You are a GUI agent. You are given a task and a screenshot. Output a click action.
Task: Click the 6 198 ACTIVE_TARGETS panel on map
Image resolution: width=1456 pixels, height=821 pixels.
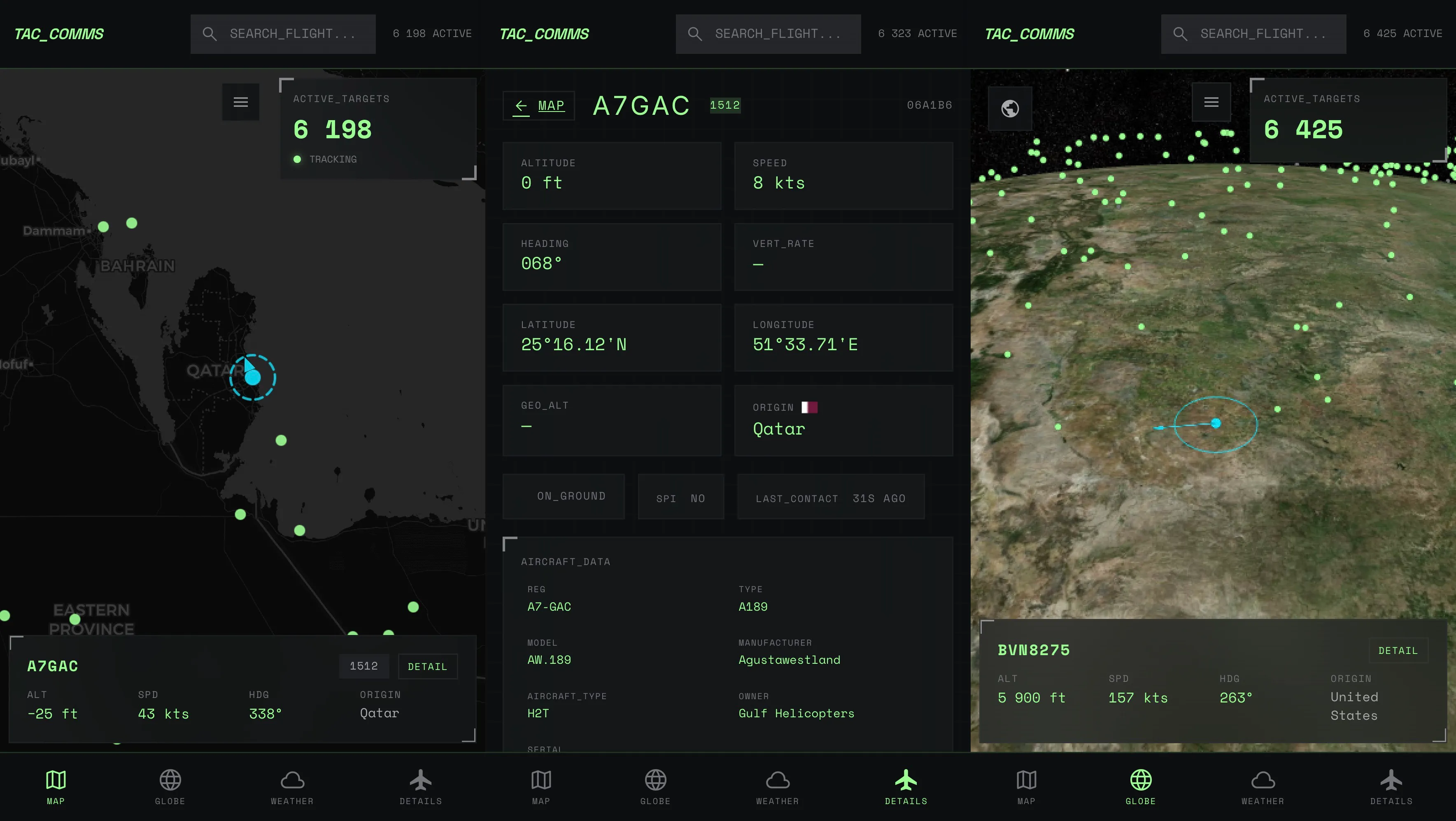click(x=378, y=129)
